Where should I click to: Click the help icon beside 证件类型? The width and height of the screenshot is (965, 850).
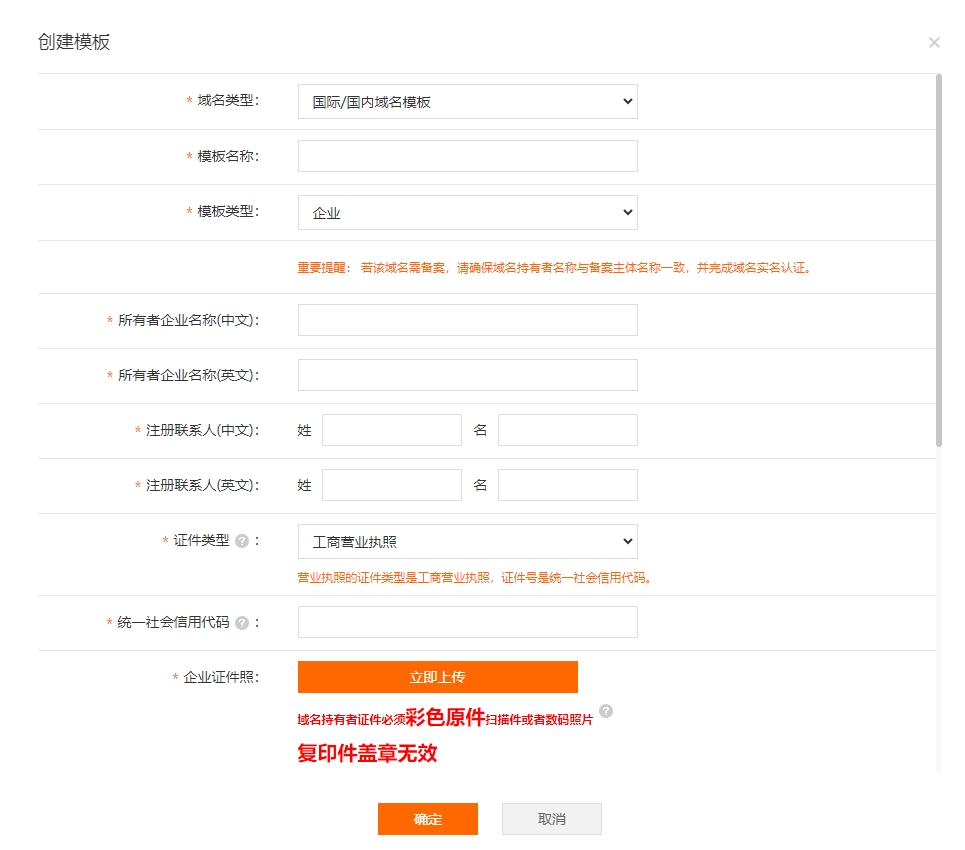[242, 541]
